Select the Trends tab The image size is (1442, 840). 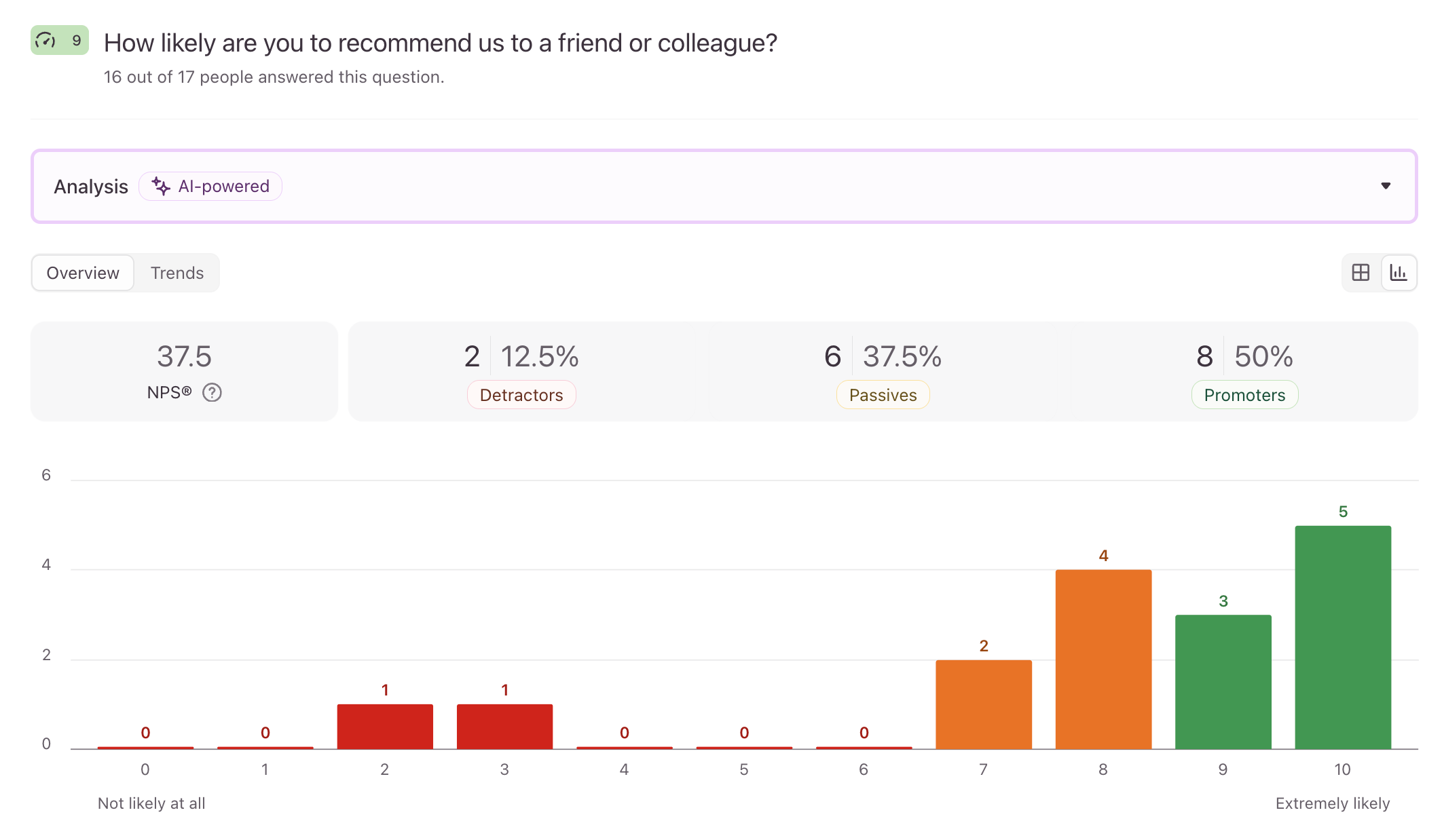pyautogui.click(x=177, y=273)
